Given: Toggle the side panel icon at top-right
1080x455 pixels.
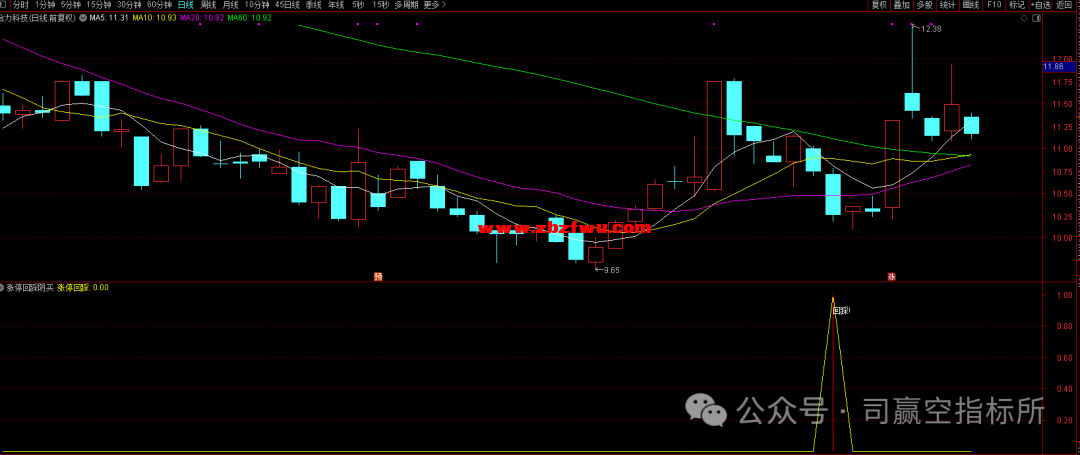Looking at the screenshot, I should click(1035, 18).
